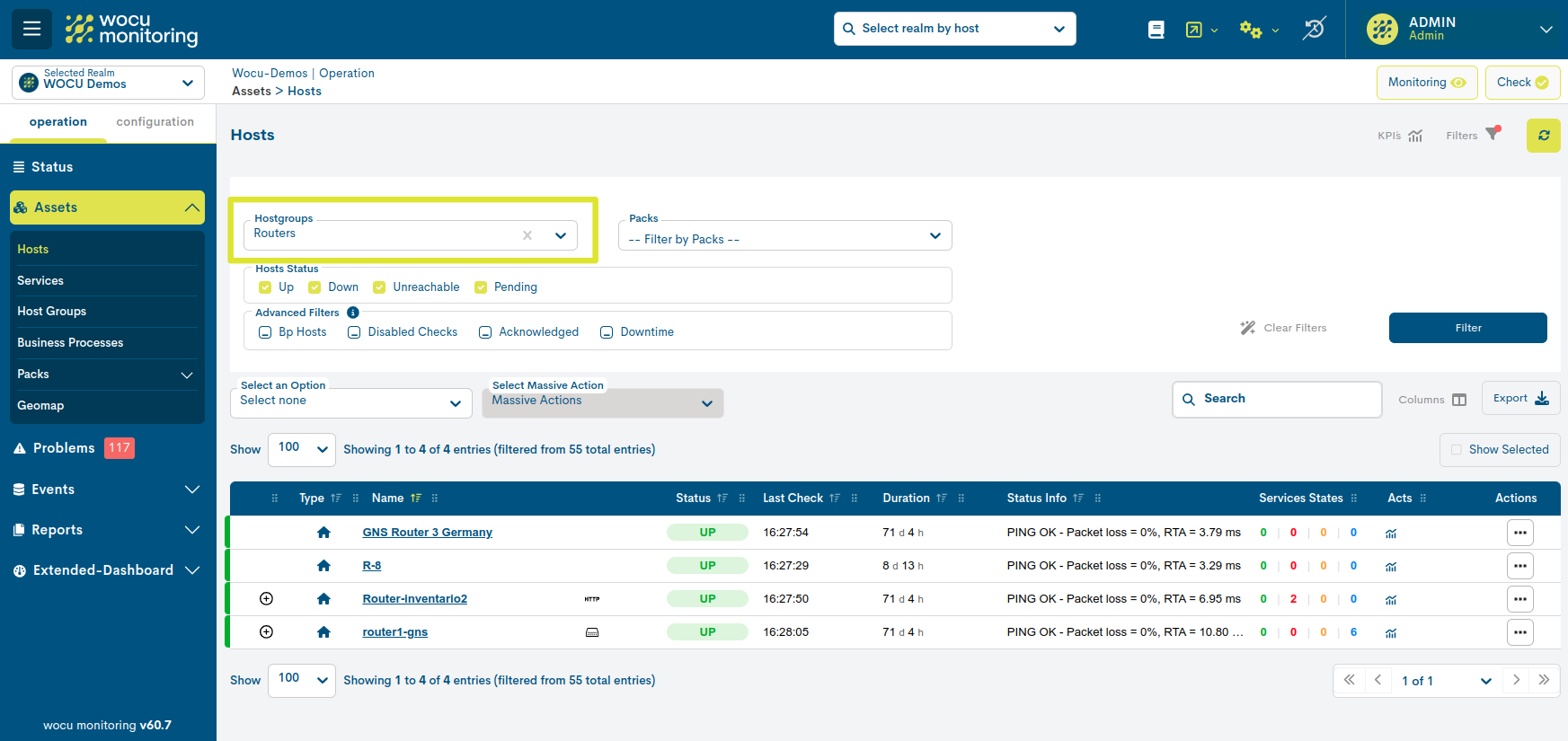Open the documentation book icon

click(x=1156, y=30)
